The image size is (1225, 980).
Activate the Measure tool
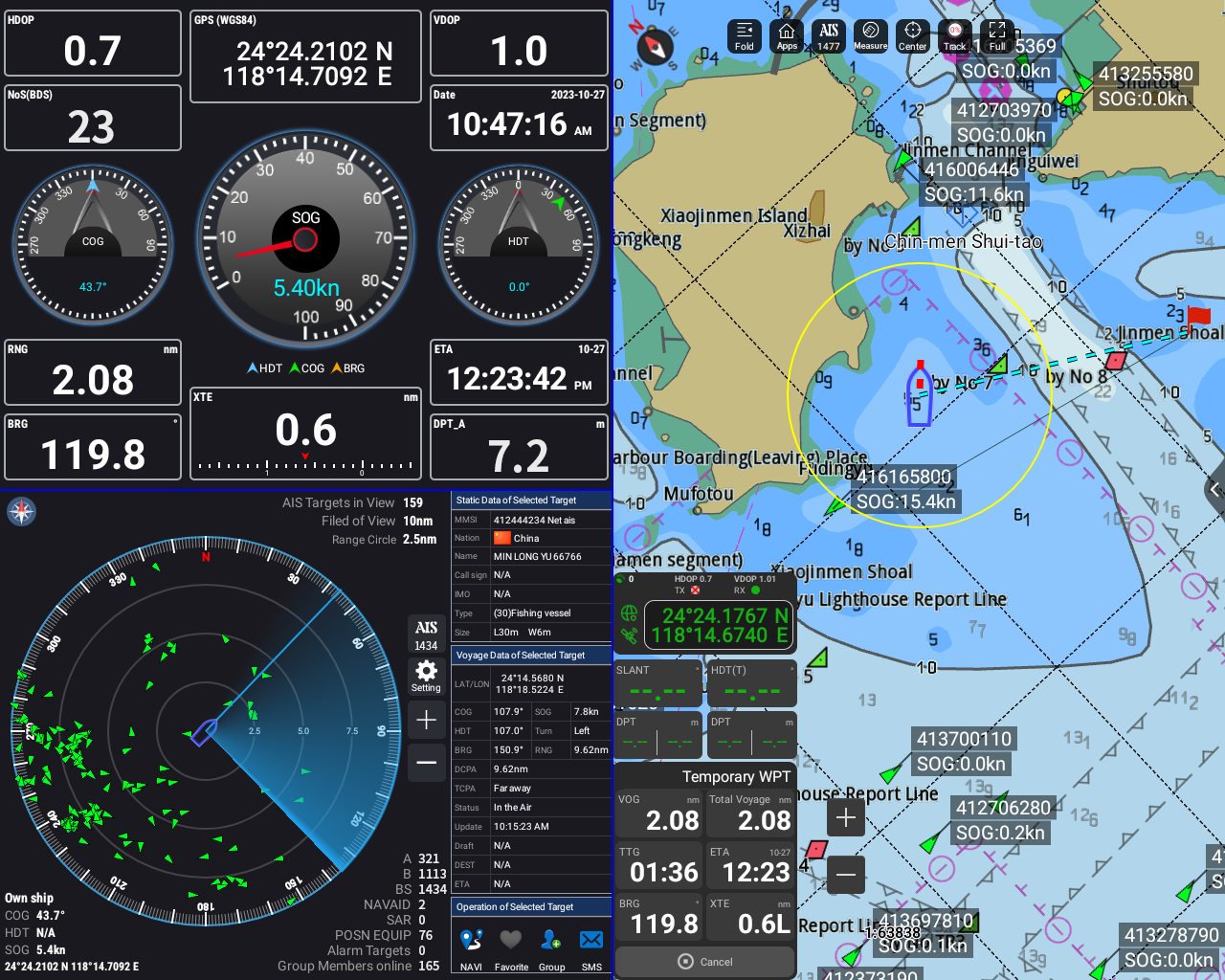(x=871, y=36)
